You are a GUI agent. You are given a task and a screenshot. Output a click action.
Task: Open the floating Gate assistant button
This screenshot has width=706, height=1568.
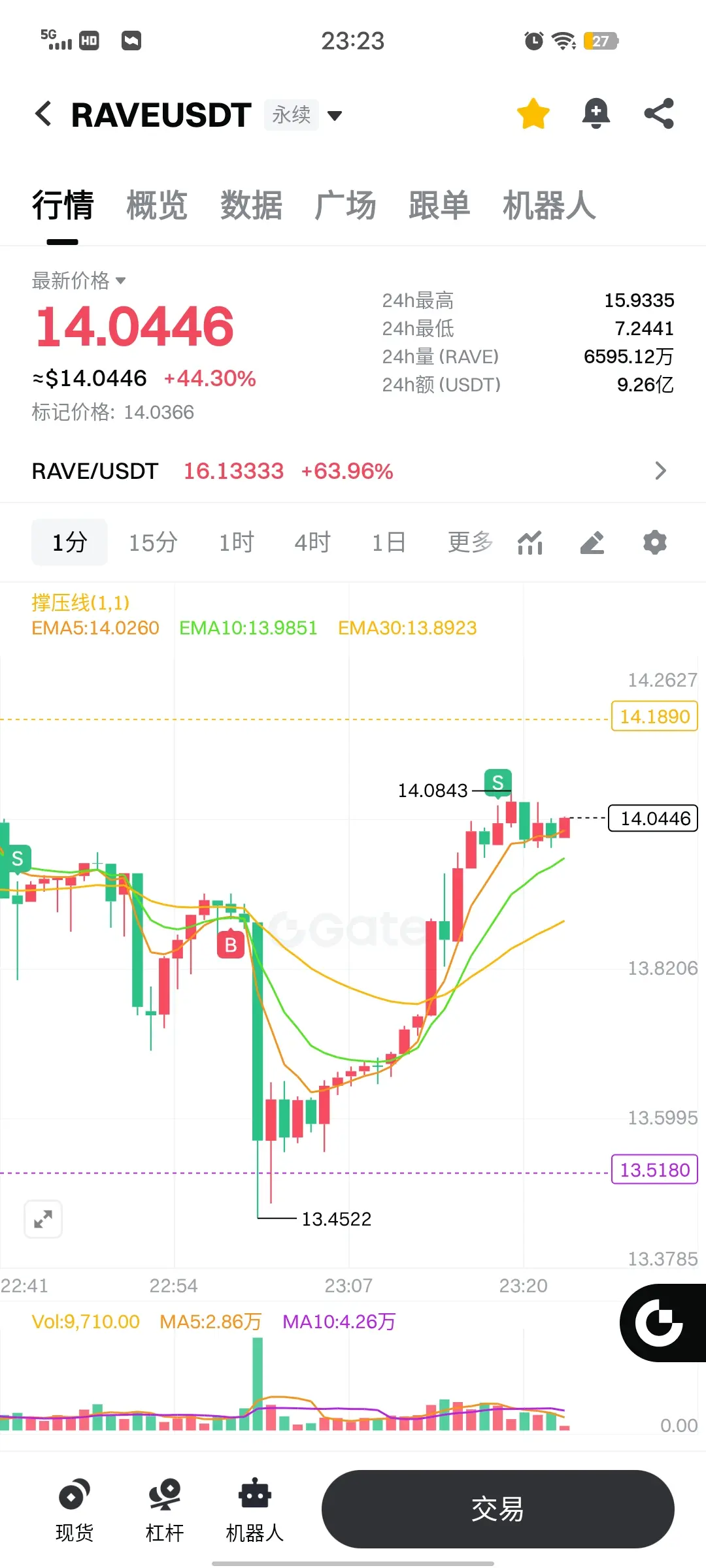[662, 1323]
